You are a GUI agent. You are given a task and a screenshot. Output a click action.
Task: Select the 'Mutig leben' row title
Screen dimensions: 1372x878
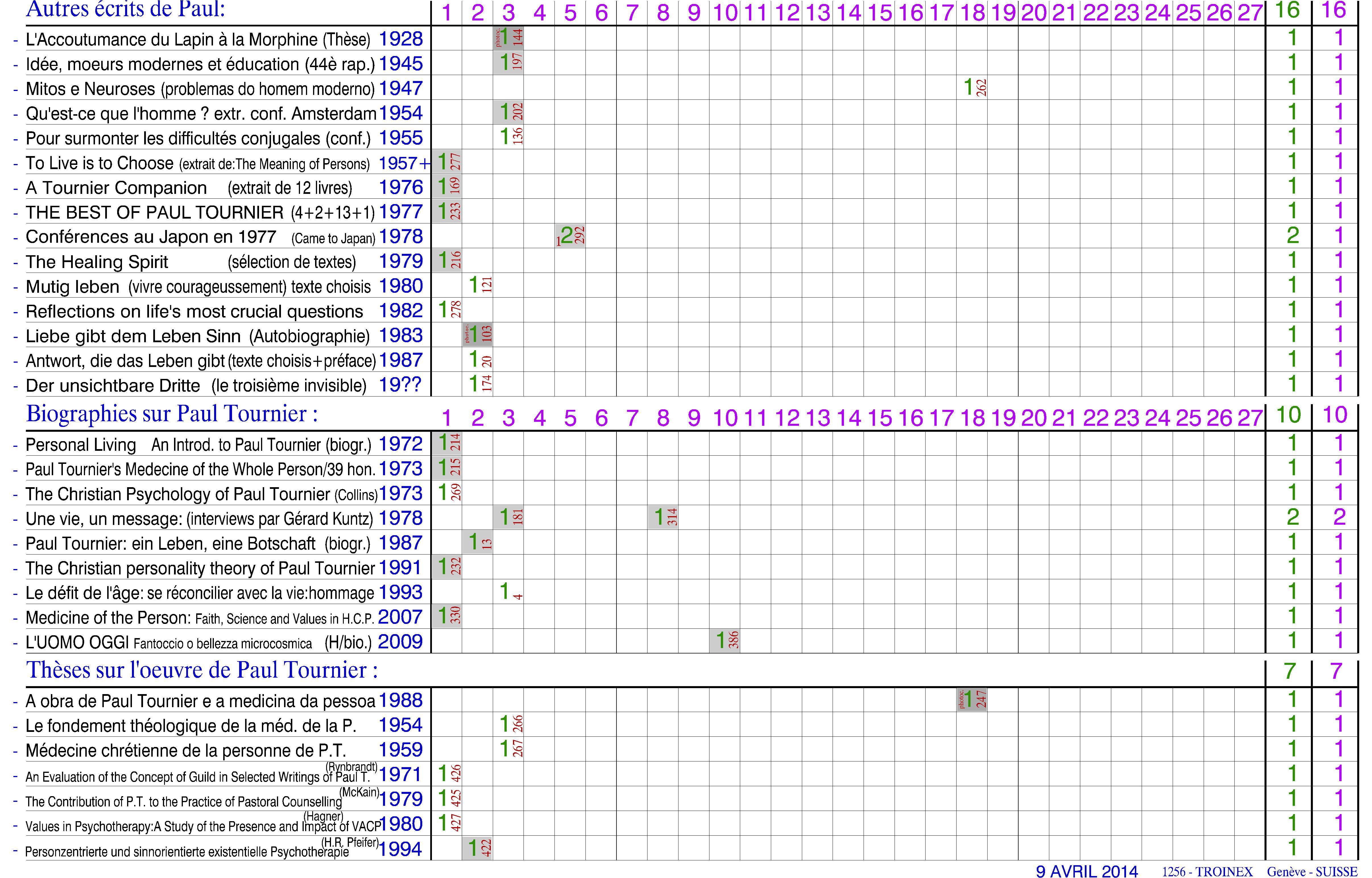pyautogui.click(x=73, y=287)
